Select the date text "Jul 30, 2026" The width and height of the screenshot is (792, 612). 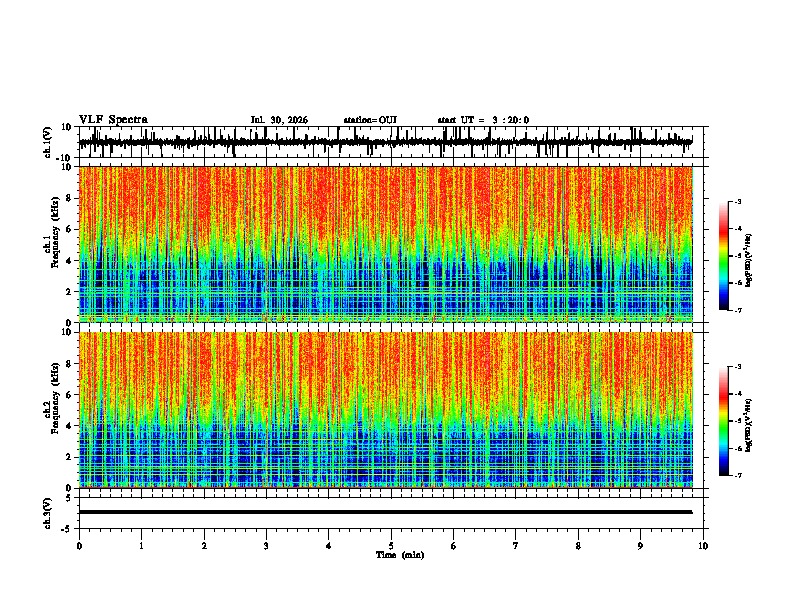[279, 120]
